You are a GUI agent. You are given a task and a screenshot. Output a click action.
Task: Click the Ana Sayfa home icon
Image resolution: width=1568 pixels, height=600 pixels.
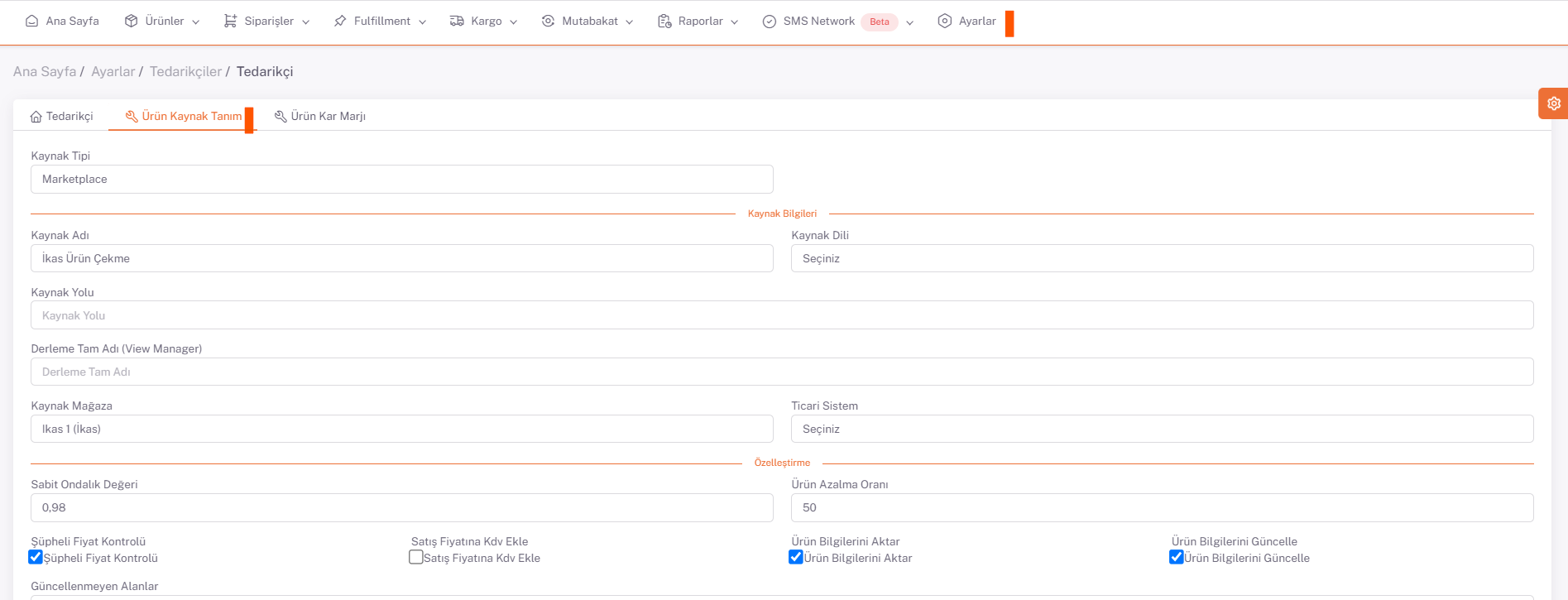coord(31,22)
